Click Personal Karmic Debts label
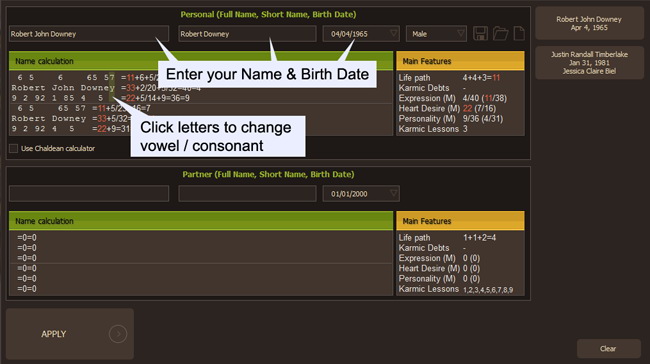The width and height of the screenshot is (650, 364). tap(424, 88)
